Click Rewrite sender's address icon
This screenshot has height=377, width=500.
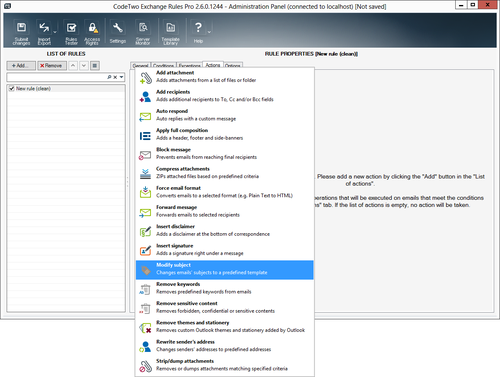[145, 347]
